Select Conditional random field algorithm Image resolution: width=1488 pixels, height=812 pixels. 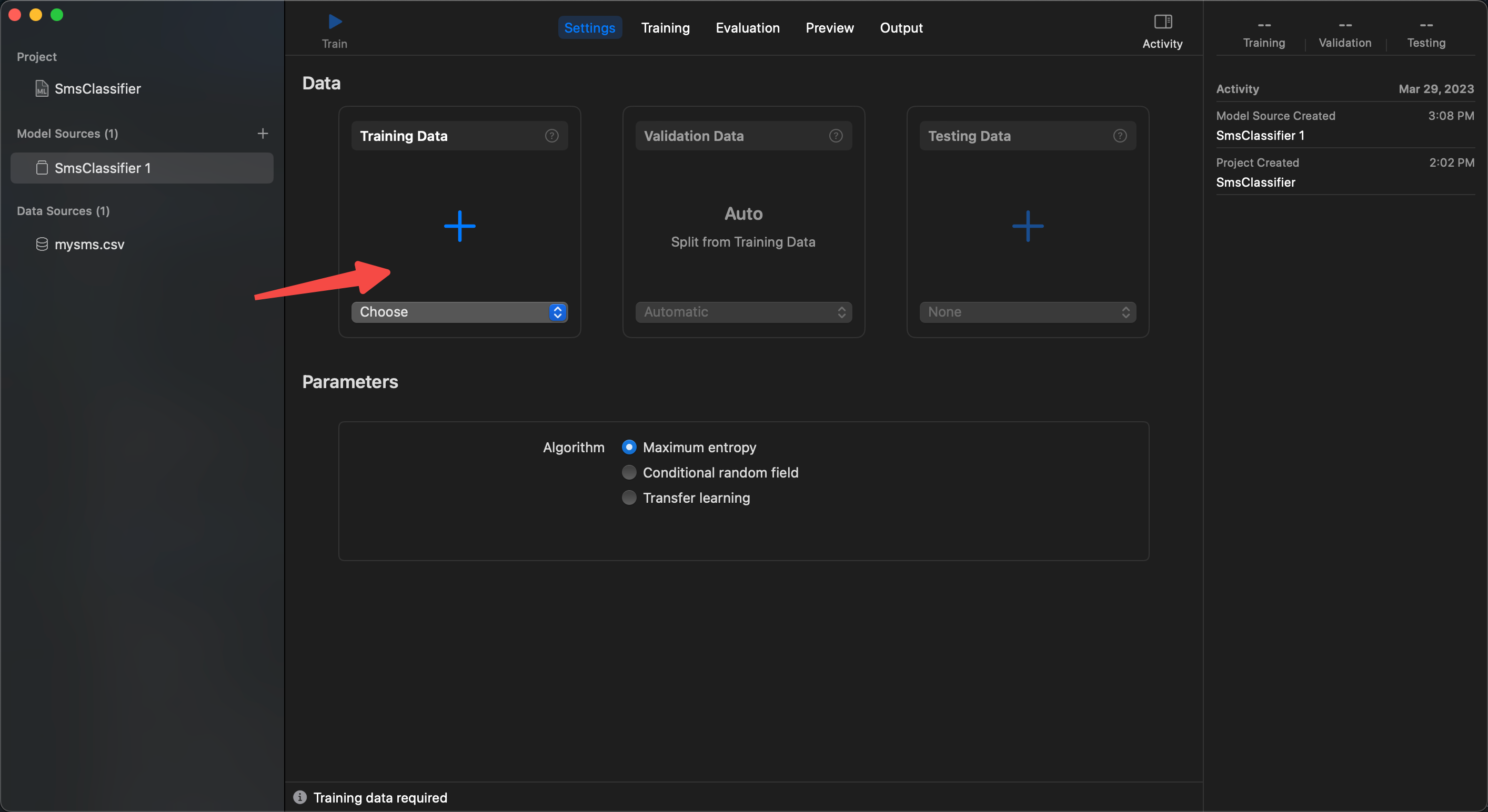[x=629, y=472]
